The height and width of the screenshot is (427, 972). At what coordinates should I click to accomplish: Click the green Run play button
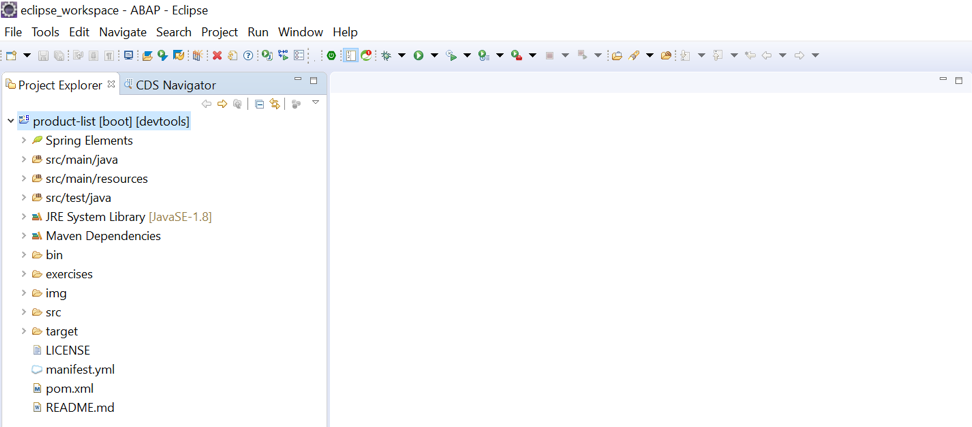pyautogui.click(x=418, y=55)
